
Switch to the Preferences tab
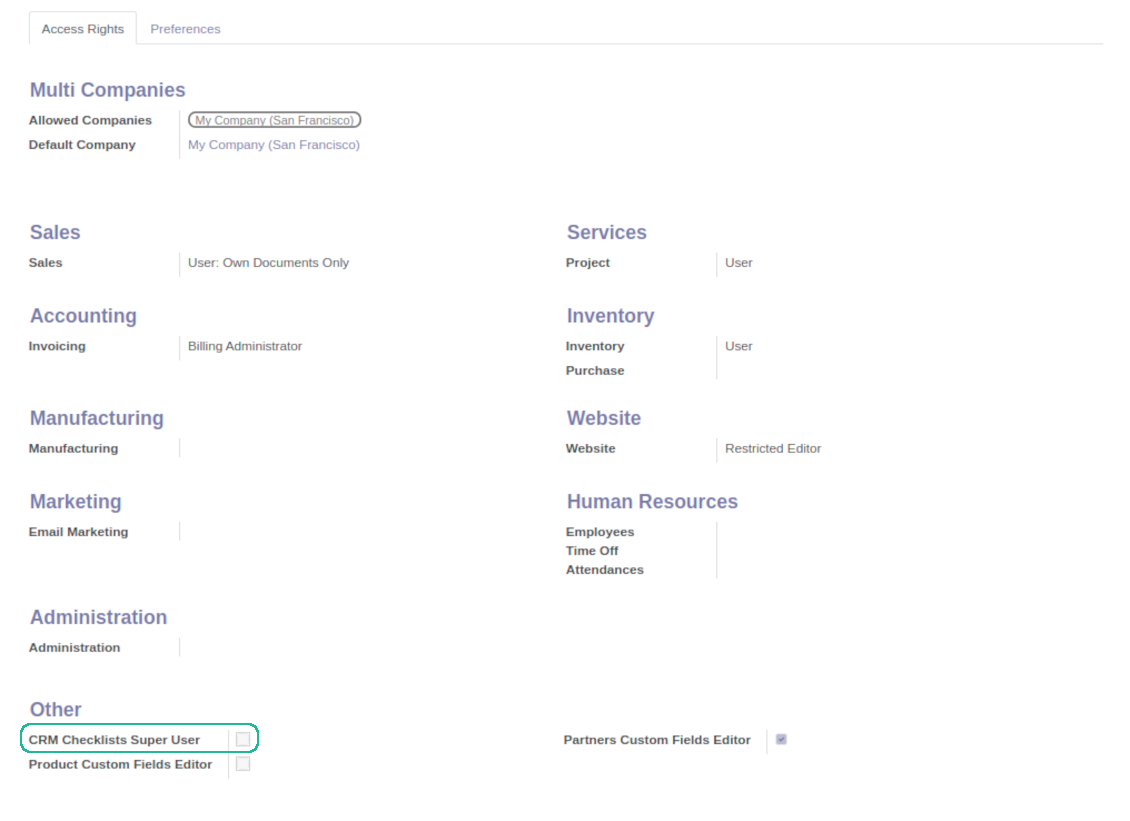185,29
